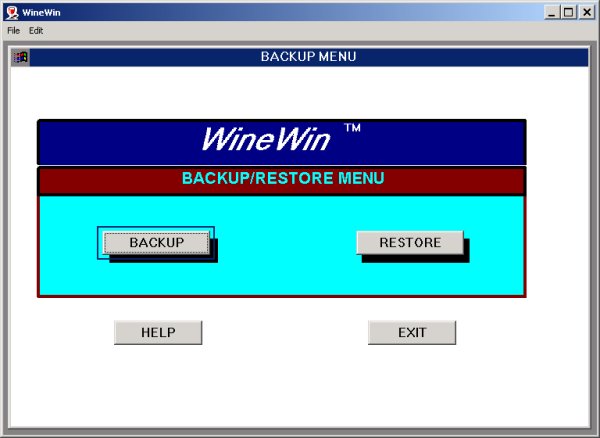
Task: Click the BACKUP/RESTORE MENU heading
Action: point(282,179)
